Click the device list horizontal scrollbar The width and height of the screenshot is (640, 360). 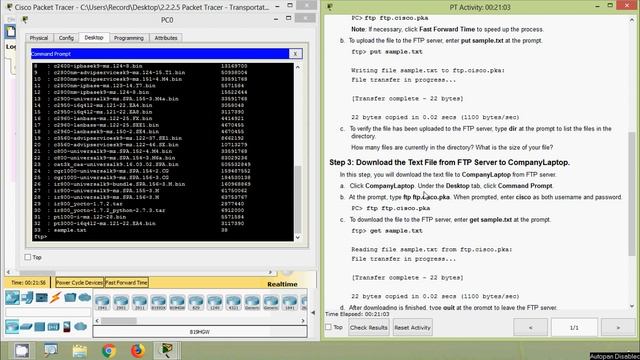[x=119, y=321]
